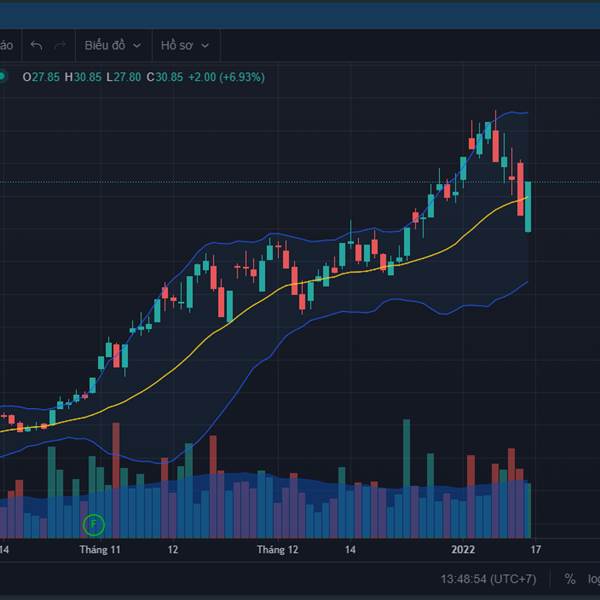Click the Tháng 12 time axis label

pyautogui.click(x=278, y=550)
